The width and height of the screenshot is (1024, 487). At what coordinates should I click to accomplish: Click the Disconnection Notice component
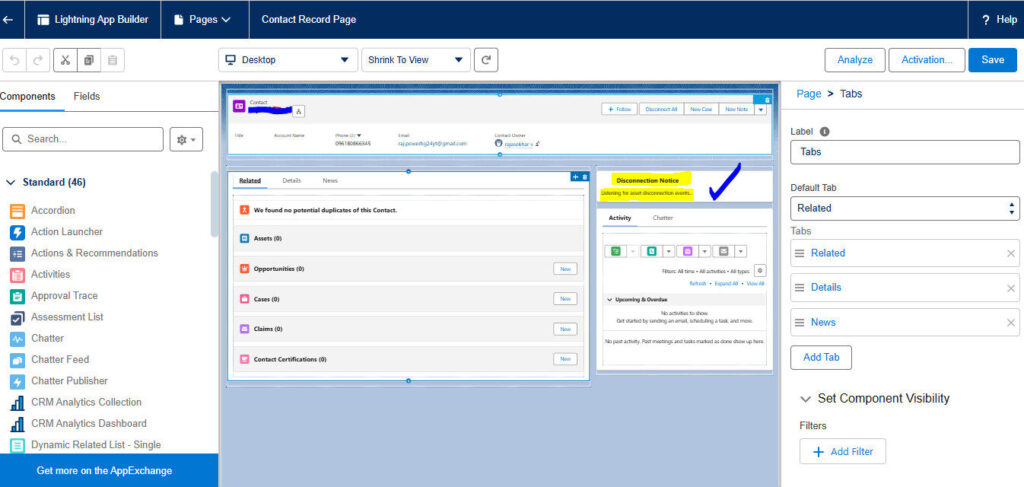(x=684, y=186)
